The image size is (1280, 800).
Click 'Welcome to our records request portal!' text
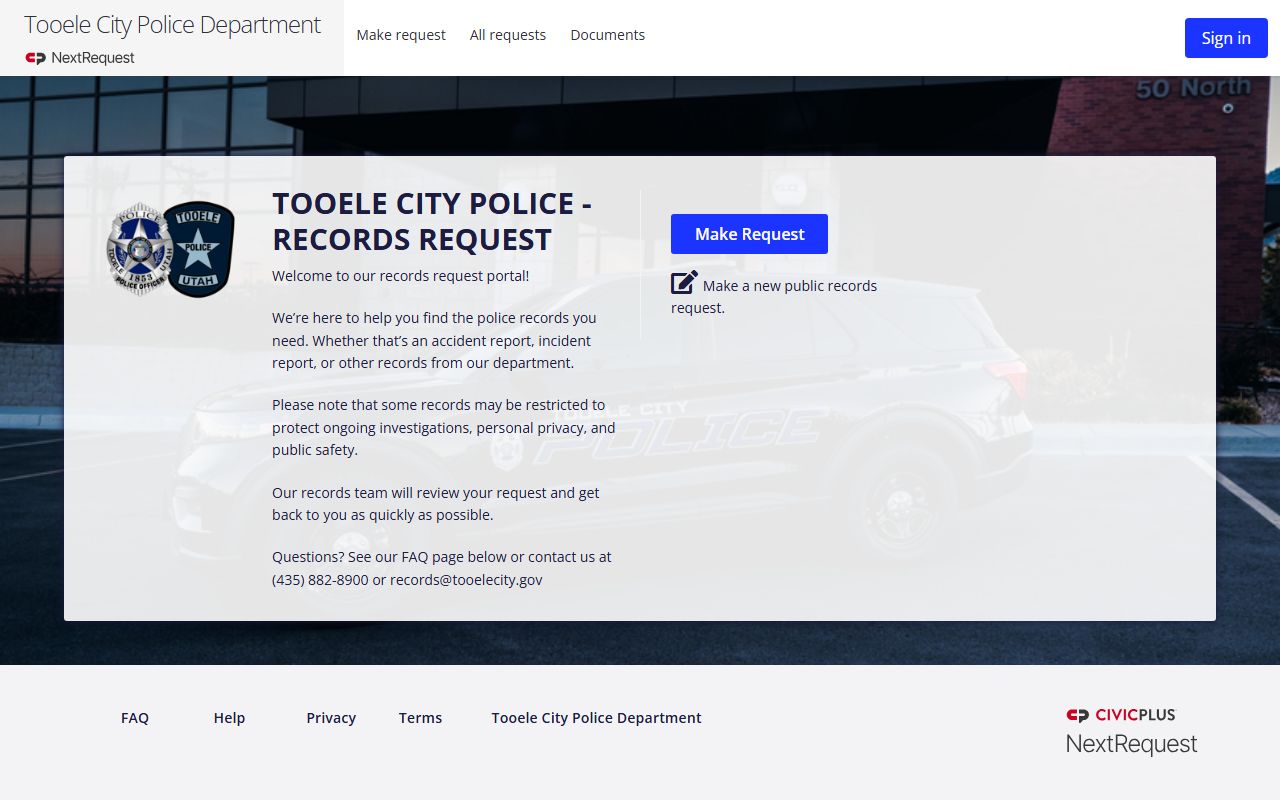[x=401, y=276]
